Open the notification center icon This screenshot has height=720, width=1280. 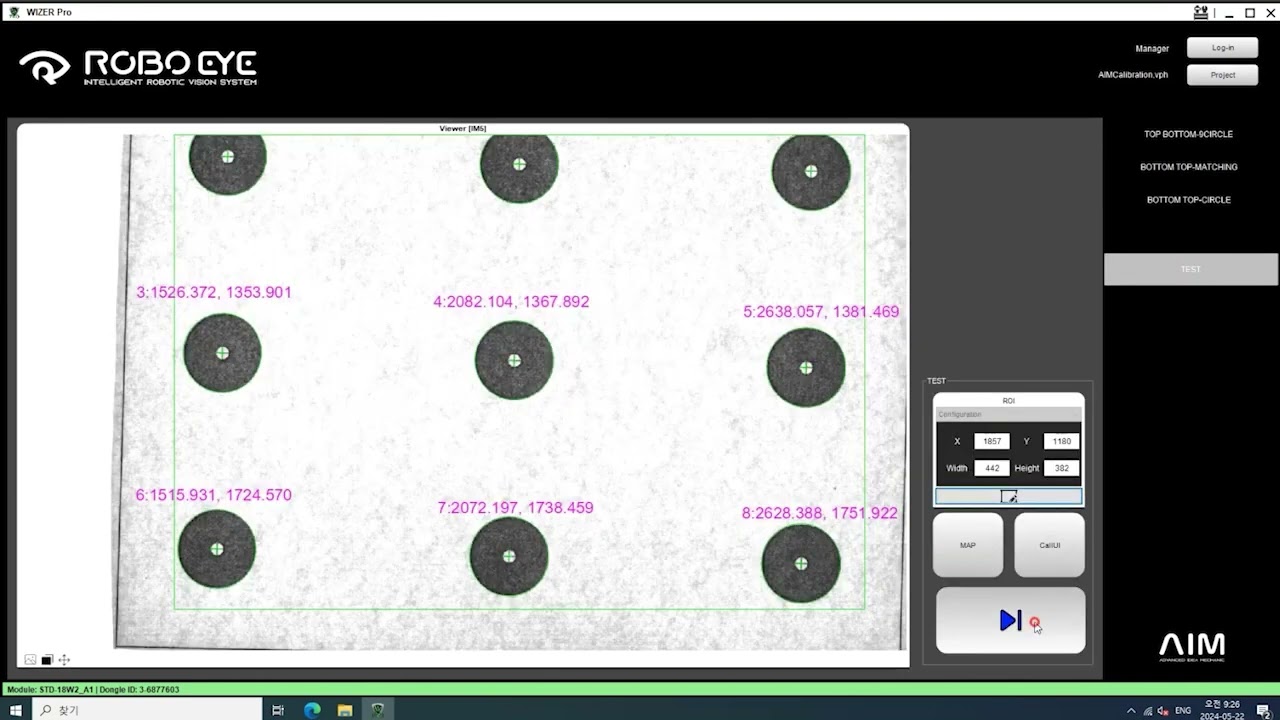click(1264, 711)
